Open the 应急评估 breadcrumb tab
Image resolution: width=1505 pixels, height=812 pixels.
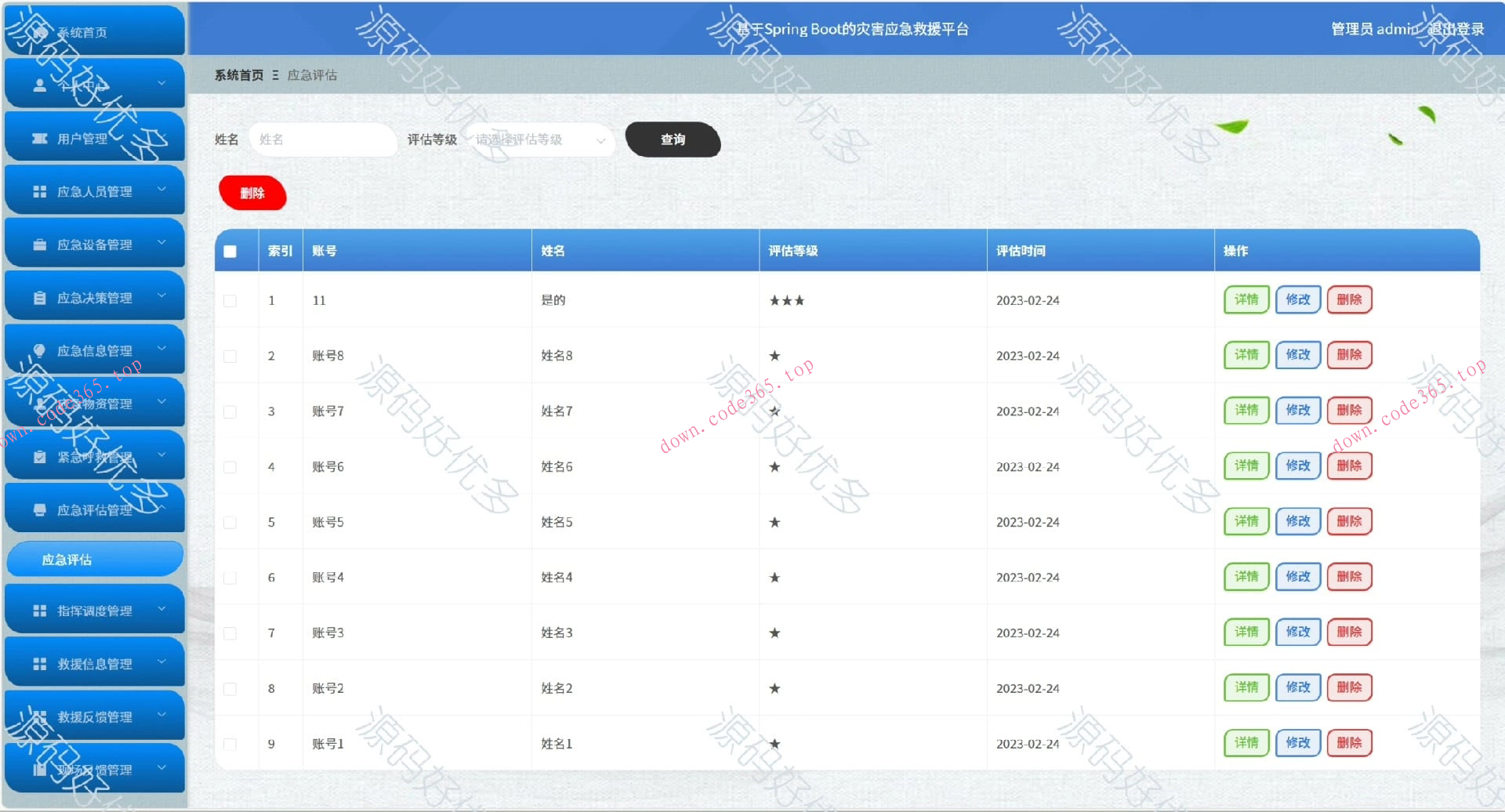click(x=312, y=74)
